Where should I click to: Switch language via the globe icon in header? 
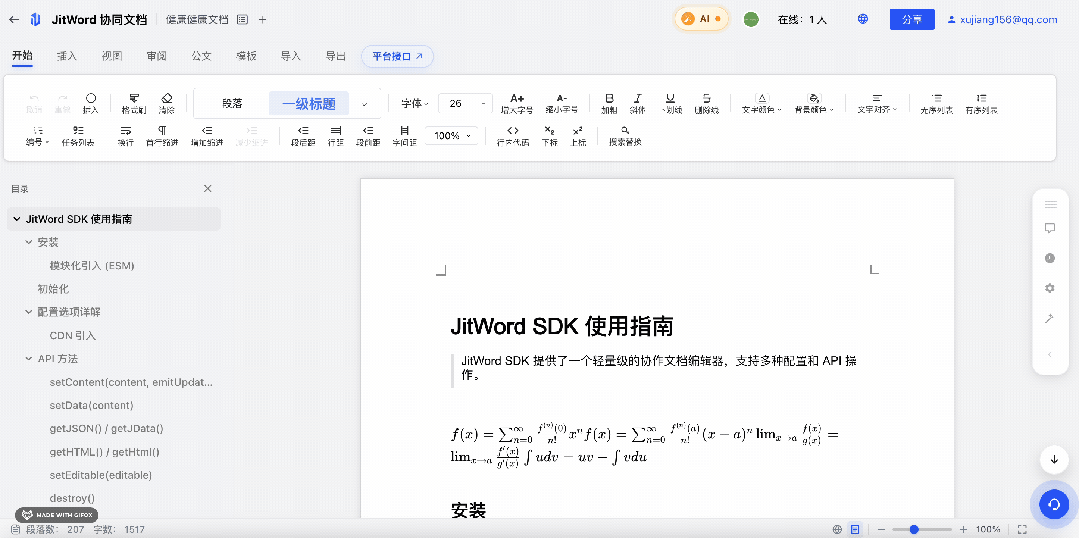863,19
